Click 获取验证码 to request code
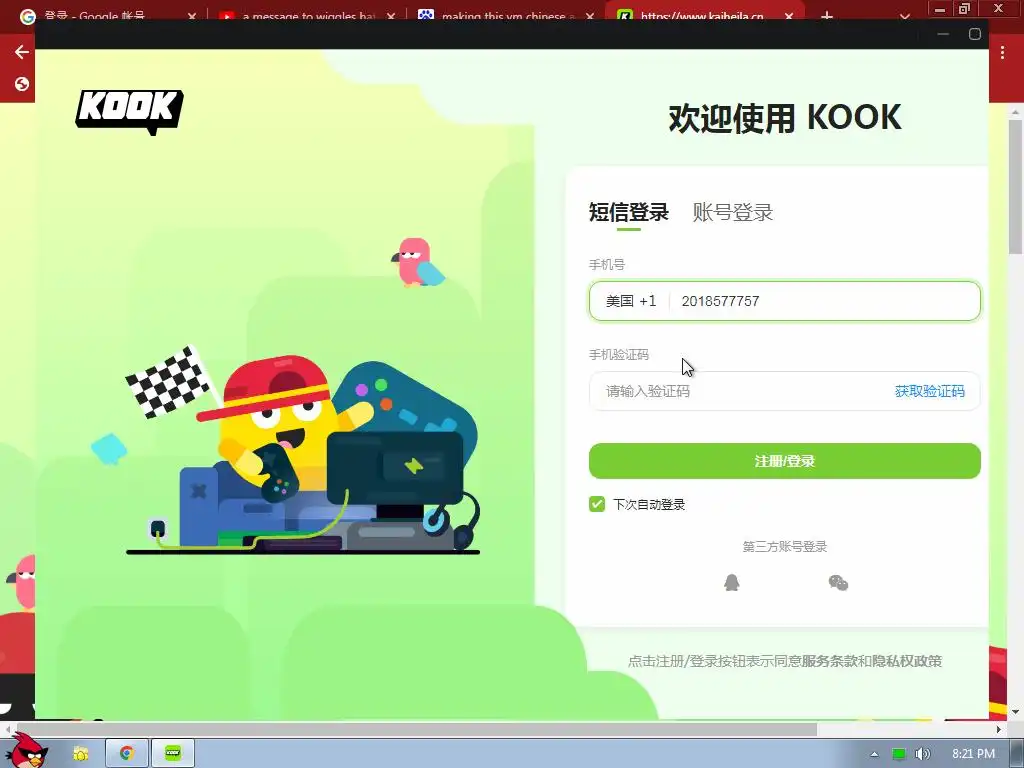Screen dimensions: 1024x768 pos(929,391)
